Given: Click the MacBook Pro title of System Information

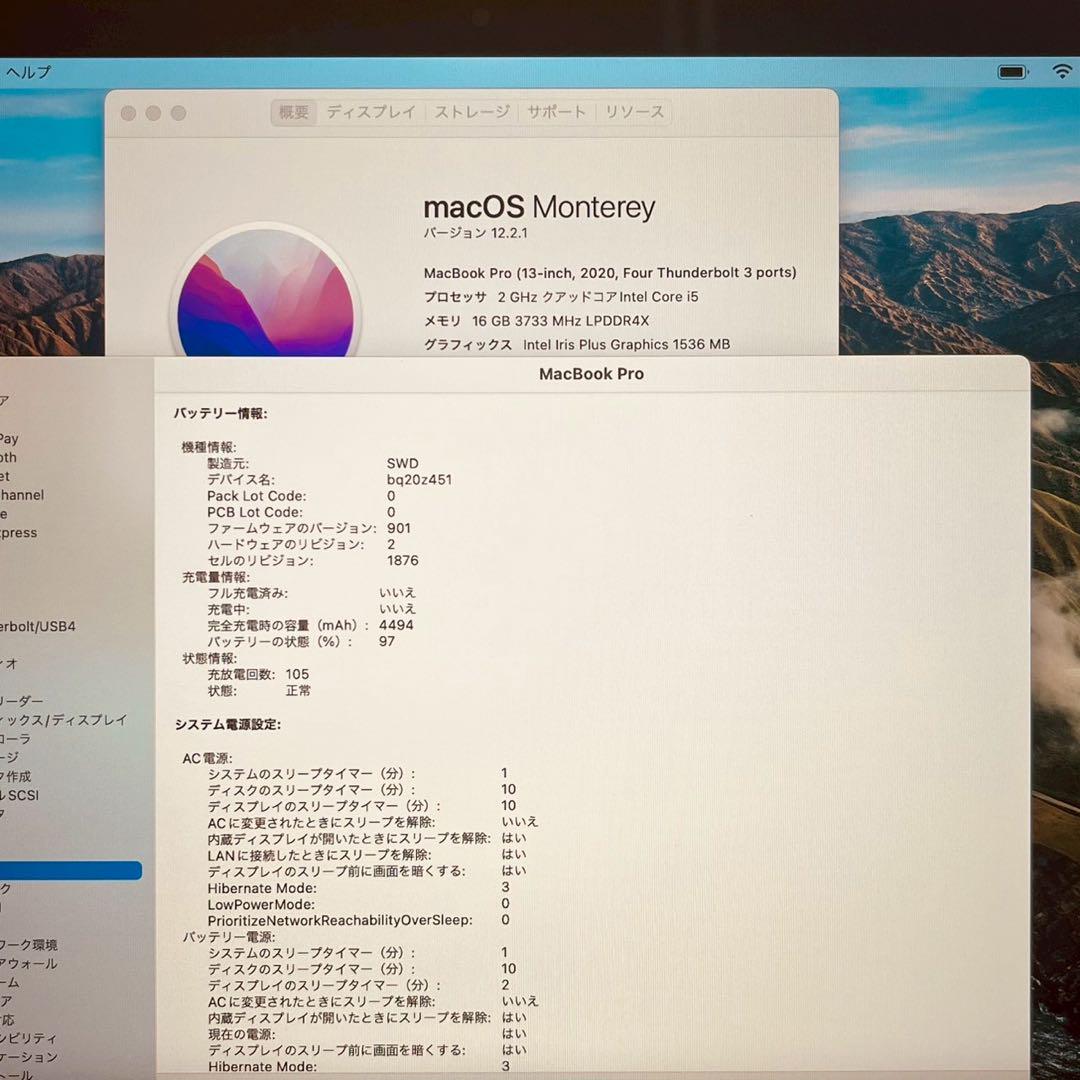Looking at the screenshot, I should (x=591, y=374).
